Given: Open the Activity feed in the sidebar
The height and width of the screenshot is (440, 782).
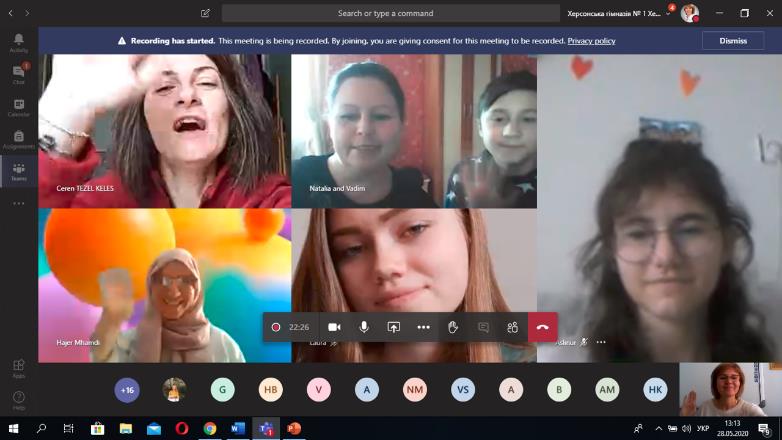Looking at the screenshot, I should click(x=18, y=42).
